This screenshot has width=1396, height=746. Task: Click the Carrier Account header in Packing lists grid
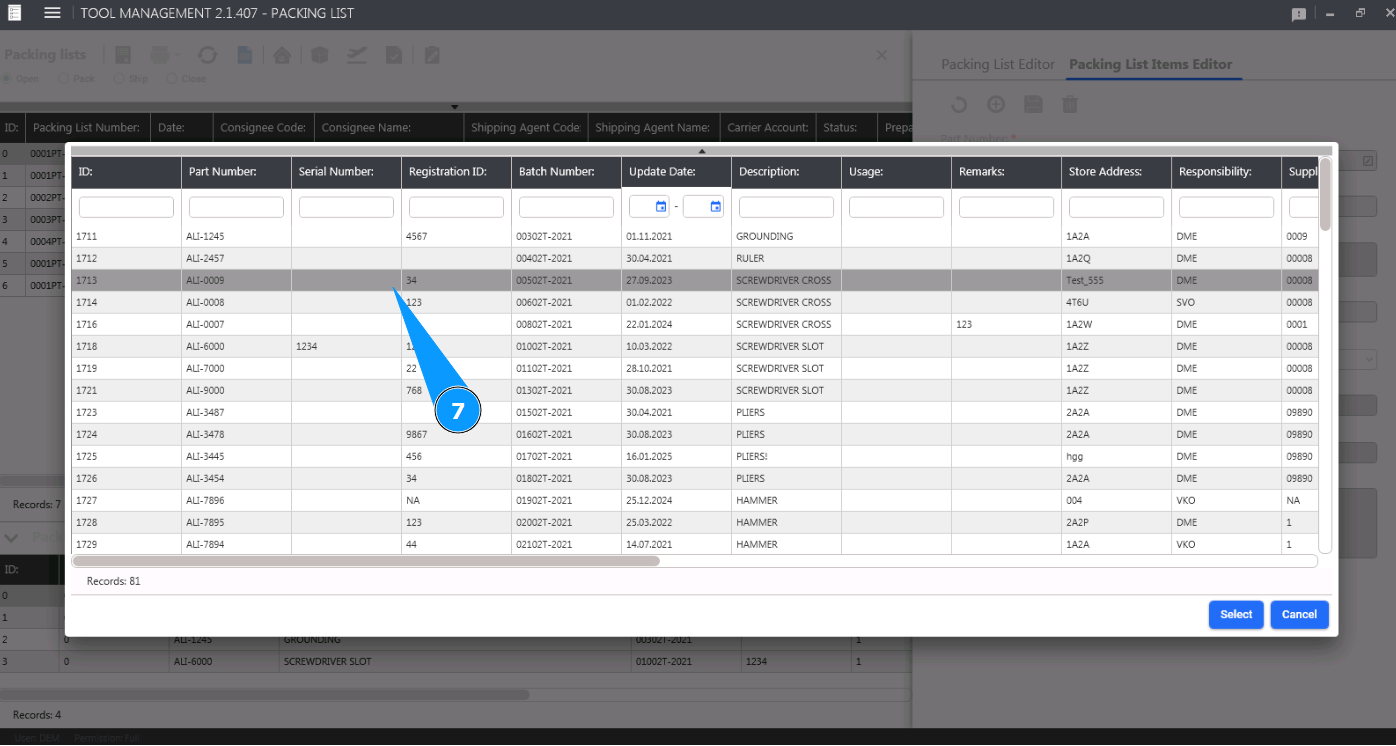(767, 128)
